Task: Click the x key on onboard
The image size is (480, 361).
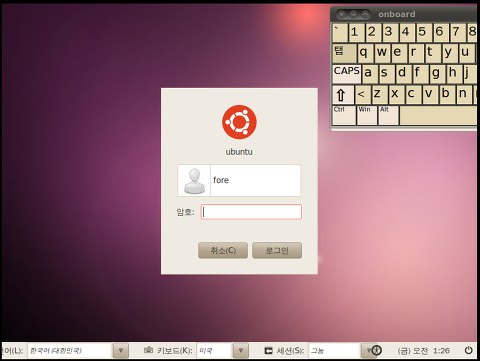Action: click(397, 95)
